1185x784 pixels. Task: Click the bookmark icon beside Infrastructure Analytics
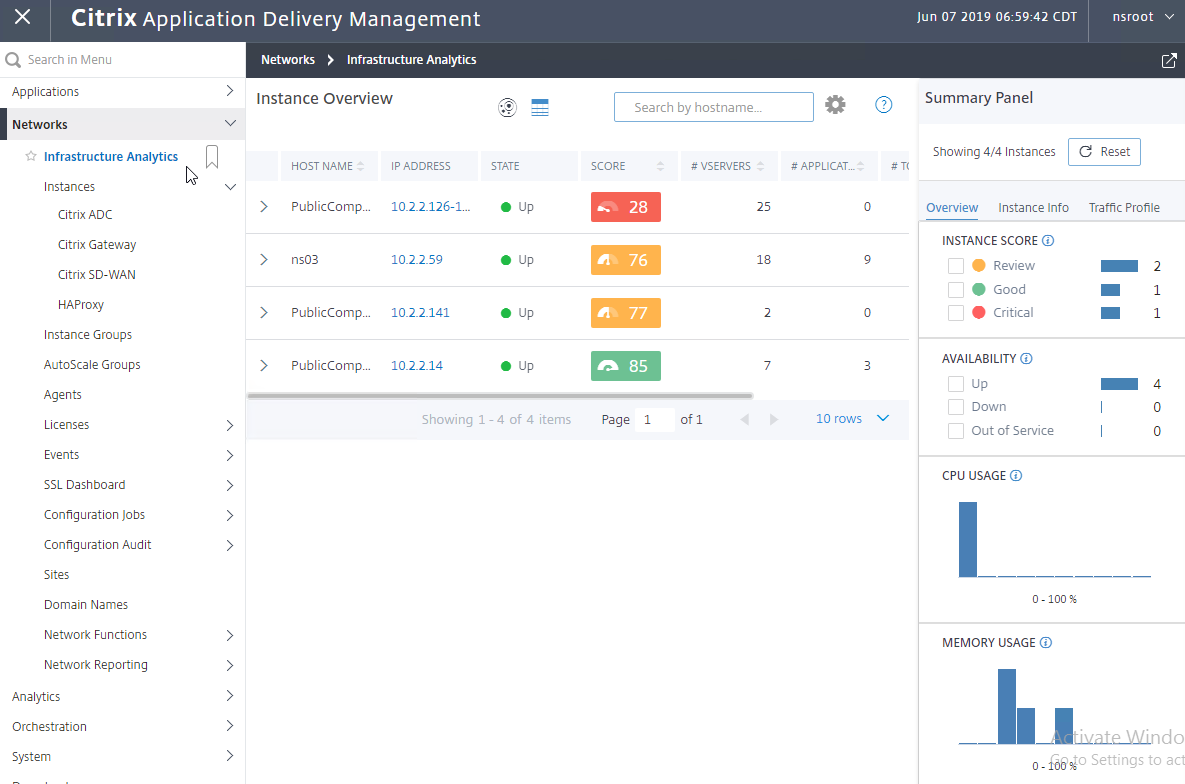coord(212,156)
